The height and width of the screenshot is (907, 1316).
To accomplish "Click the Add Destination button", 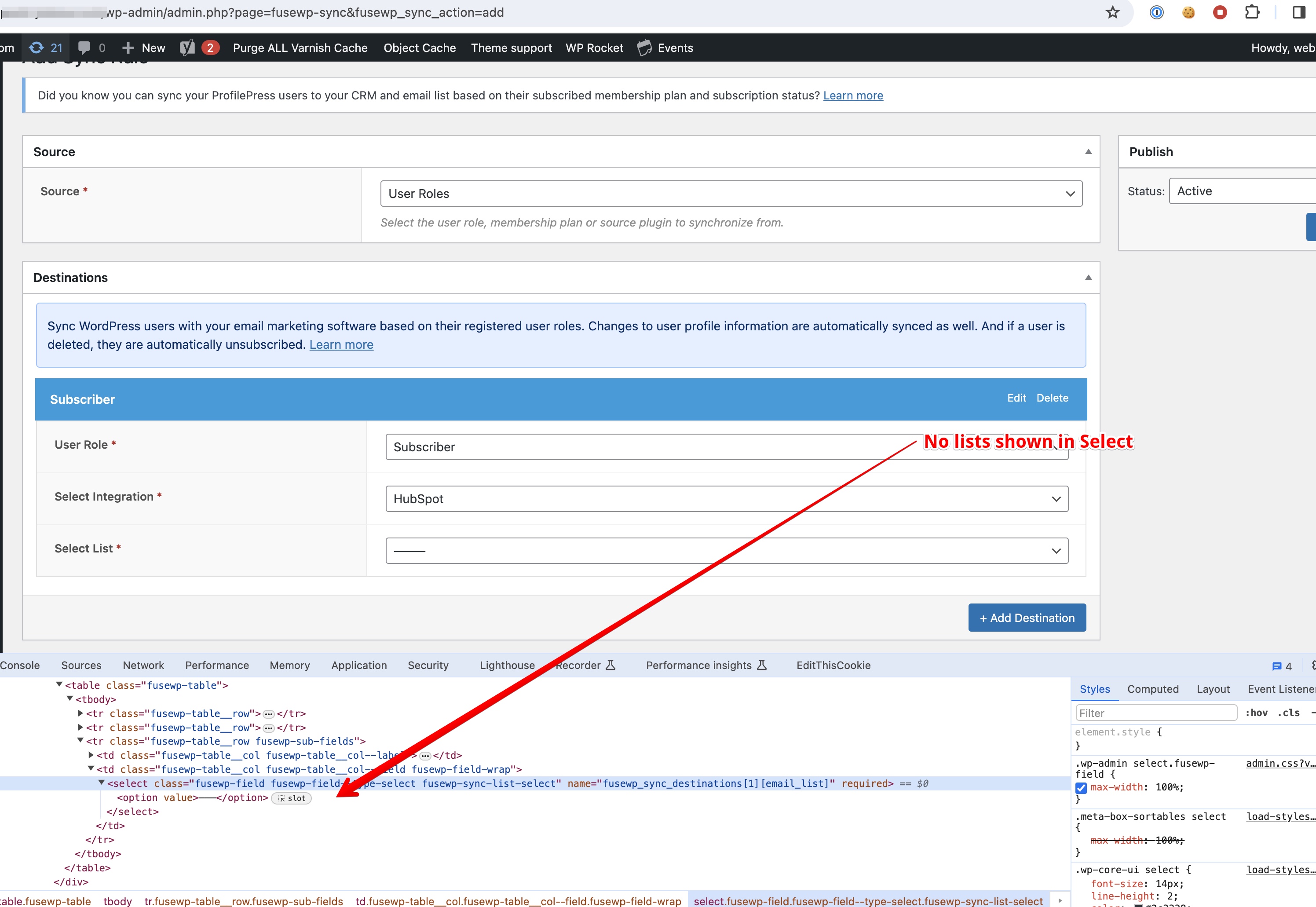I will click(x=1026, y=618).
